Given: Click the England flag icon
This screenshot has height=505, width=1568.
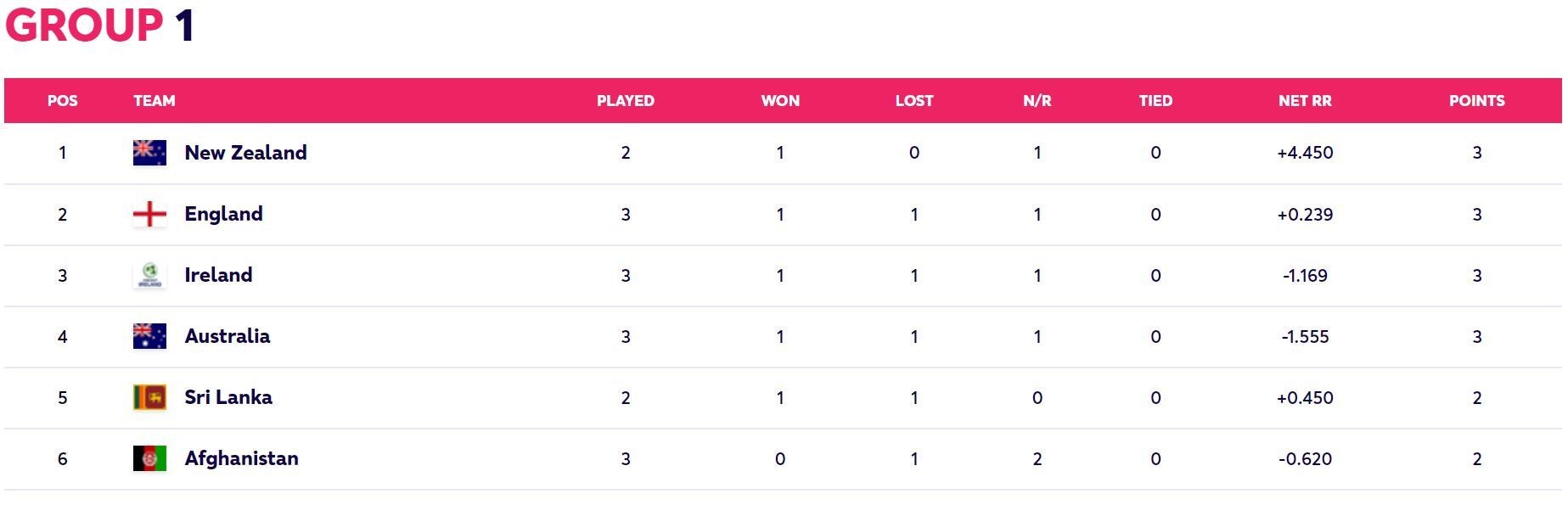Looking at the screenshot, I should pos(149,214).
